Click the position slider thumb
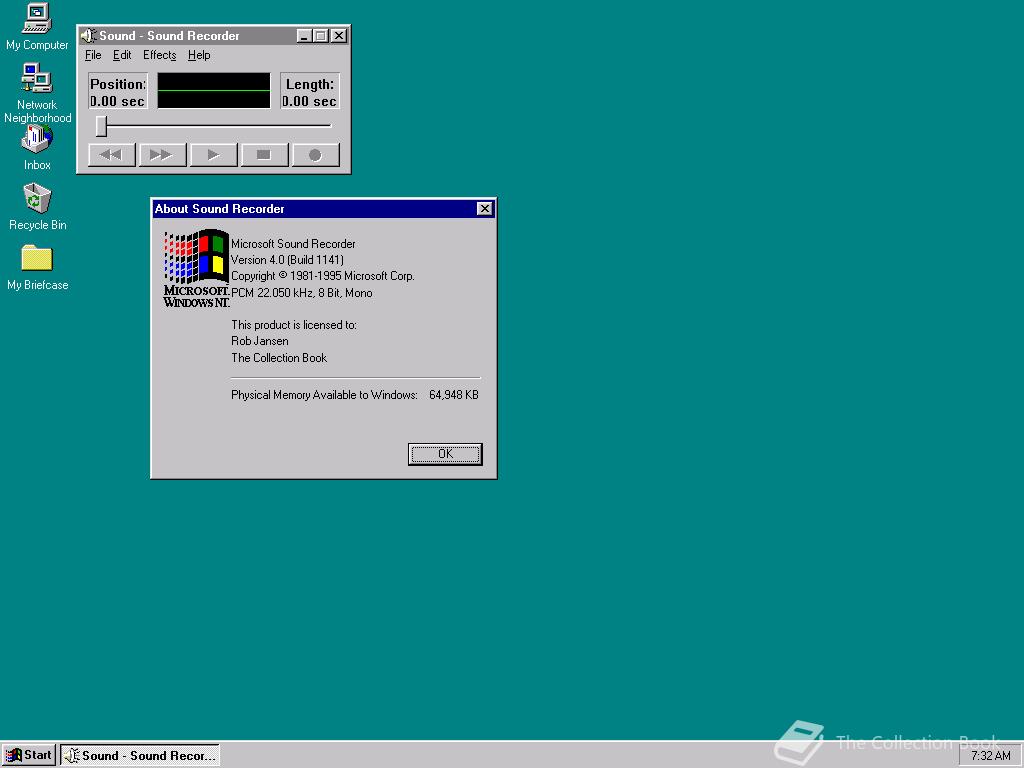The height and width of the screenshot is (768, 1024). (101, 126)
